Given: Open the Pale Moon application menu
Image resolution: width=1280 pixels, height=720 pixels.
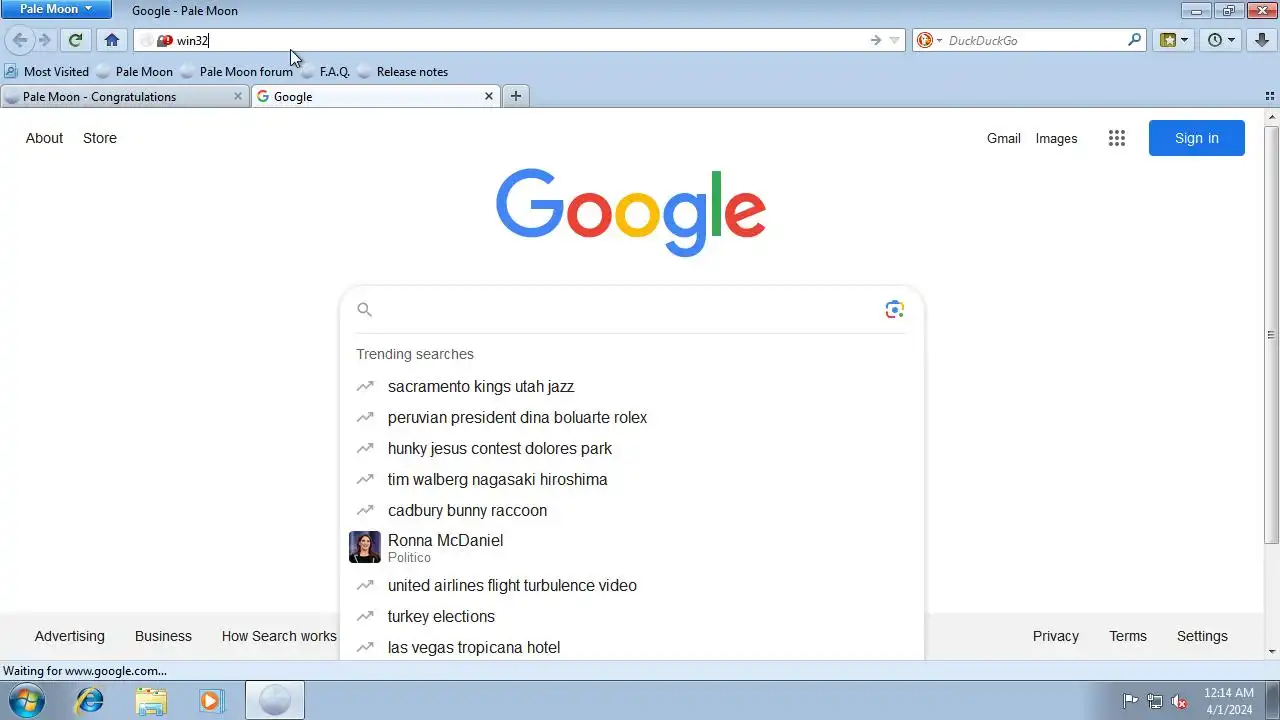Looking at the screenshot, I should click(56, 9).
